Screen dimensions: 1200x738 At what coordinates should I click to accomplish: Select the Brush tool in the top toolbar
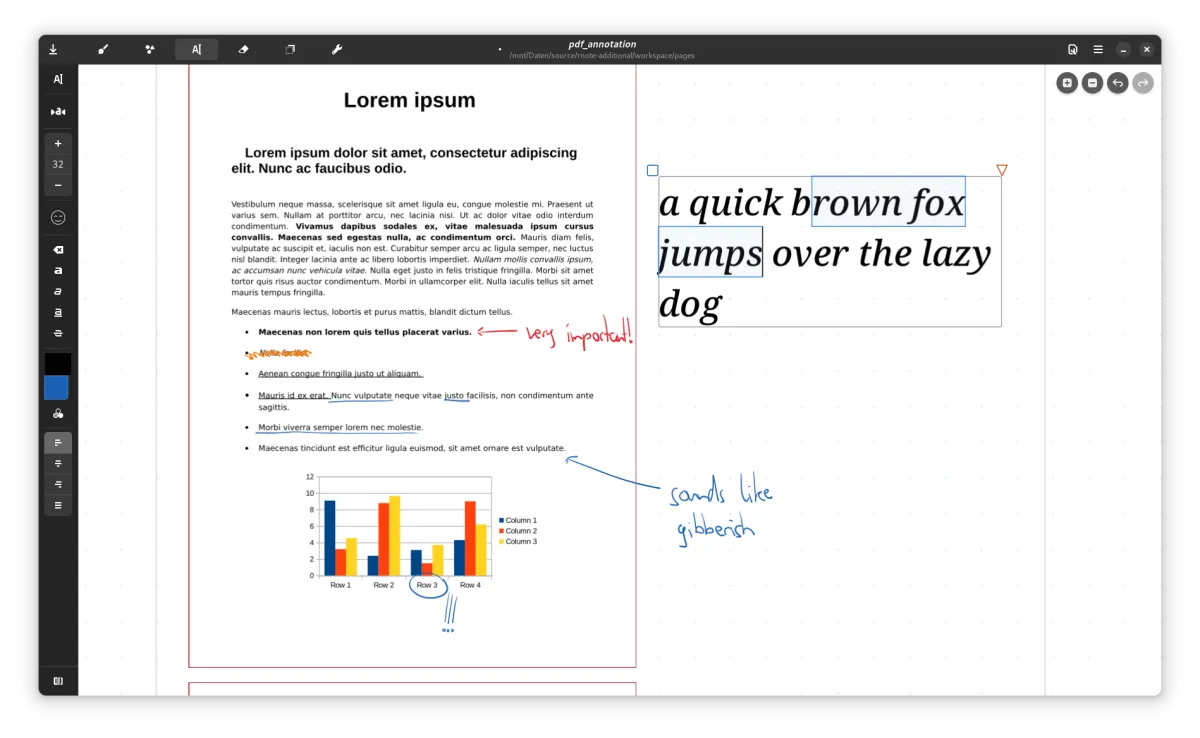103,49
